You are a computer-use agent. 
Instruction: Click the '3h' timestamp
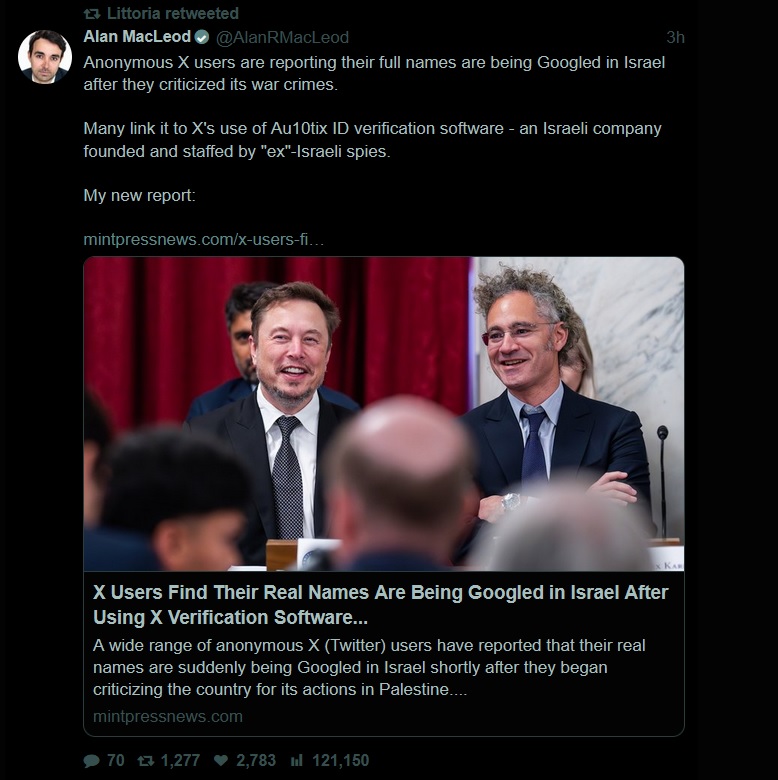click(675, 38)
